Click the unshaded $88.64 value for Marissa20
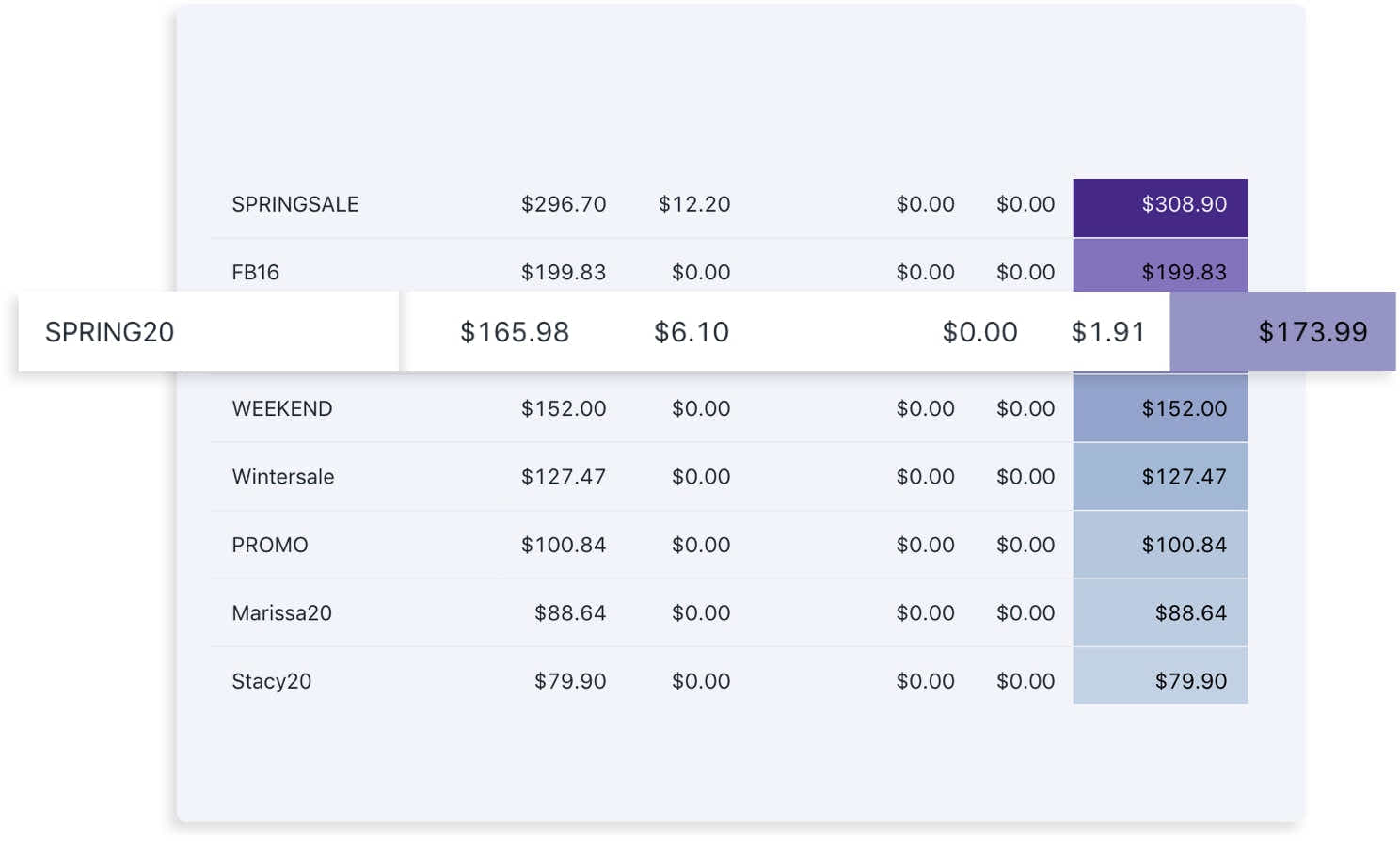Screen dimensions: 1400x841 tap(569, 613)
